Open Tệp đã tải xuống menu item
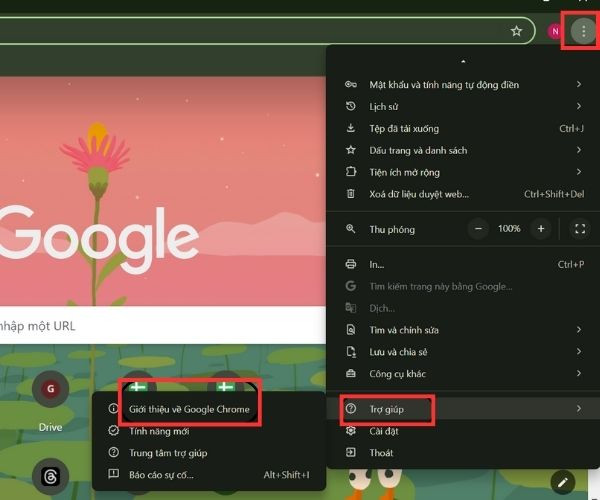 [463, 128]
